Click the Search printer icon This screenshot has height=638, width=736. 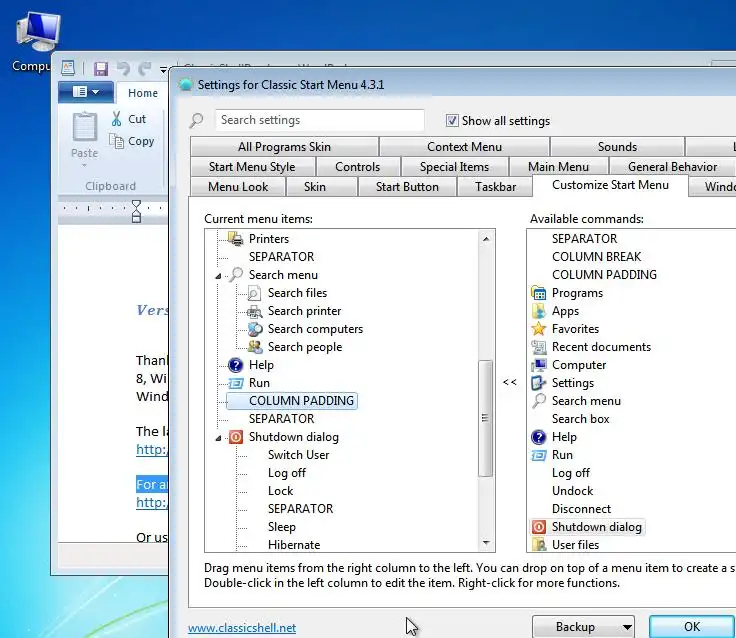254,311
